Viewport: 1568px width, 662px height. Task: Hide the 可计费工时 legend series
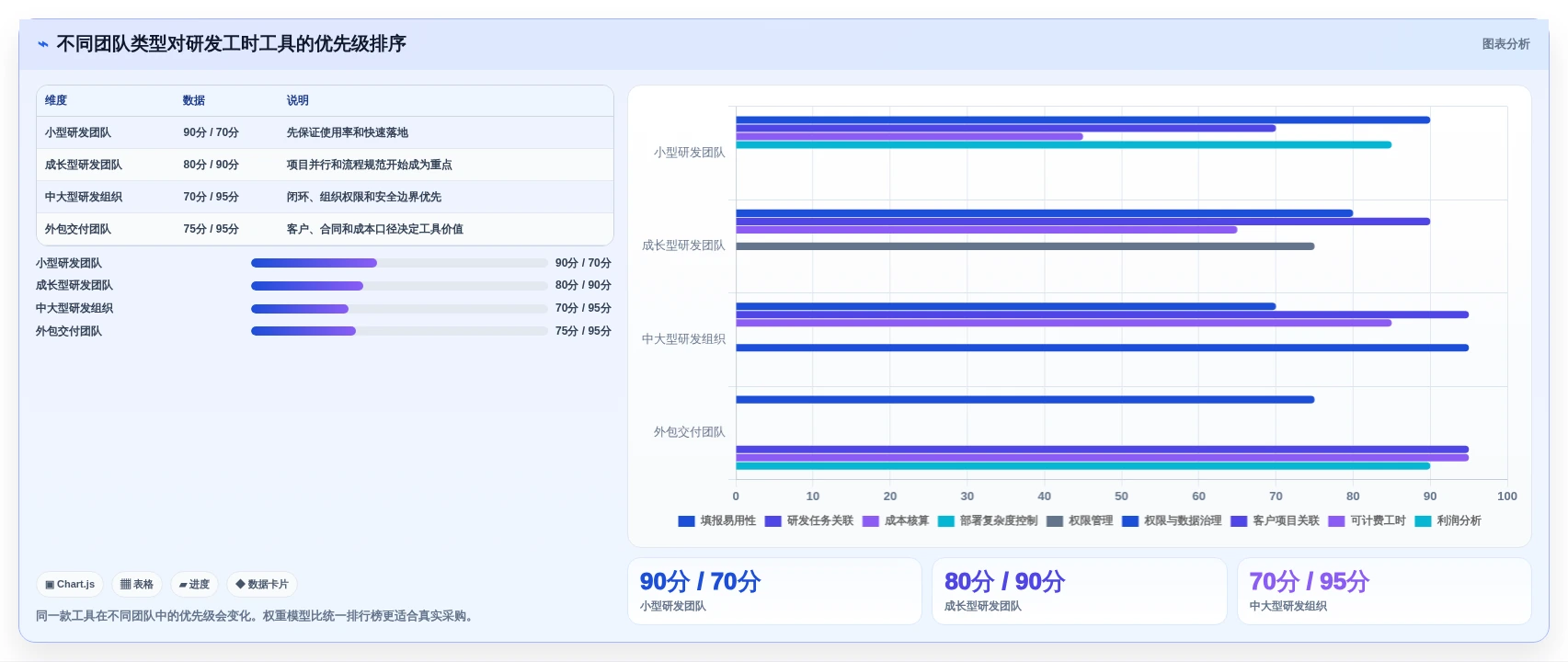1367,520
